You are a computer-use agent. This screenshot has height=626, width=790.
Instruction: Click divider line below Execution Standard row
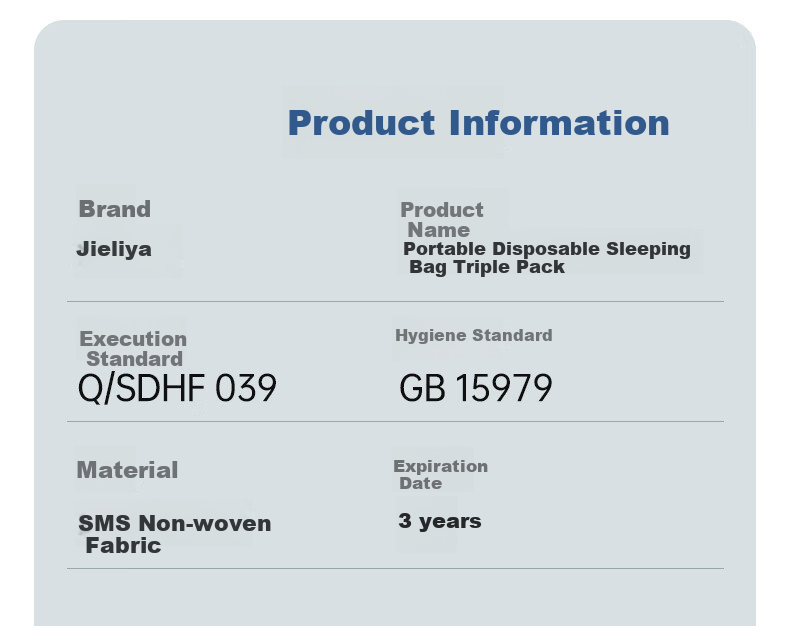point(396,421)
